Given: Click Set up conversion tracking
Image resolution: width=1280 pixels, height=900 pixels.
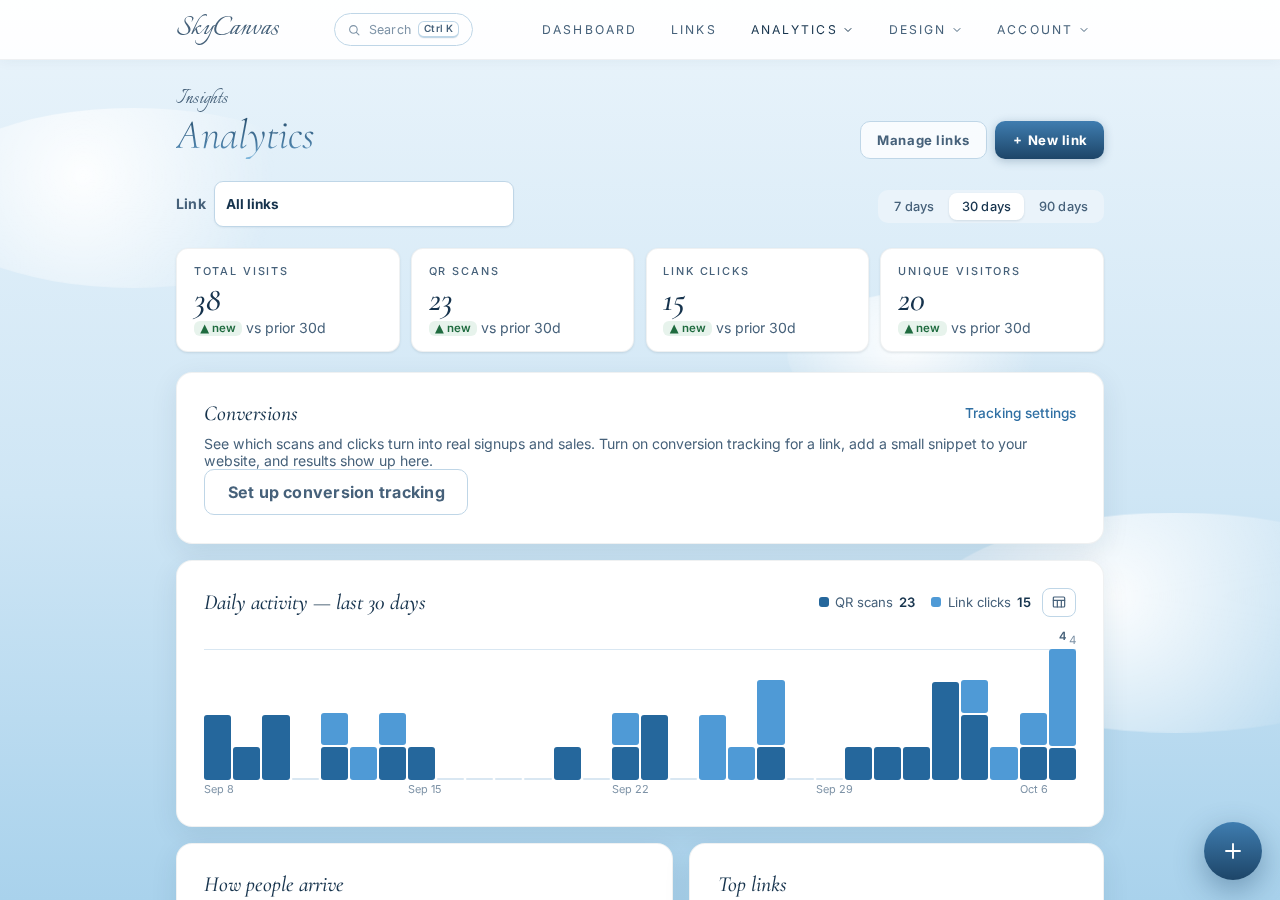Looking at the screenshot, I should [x=336, y=492].
